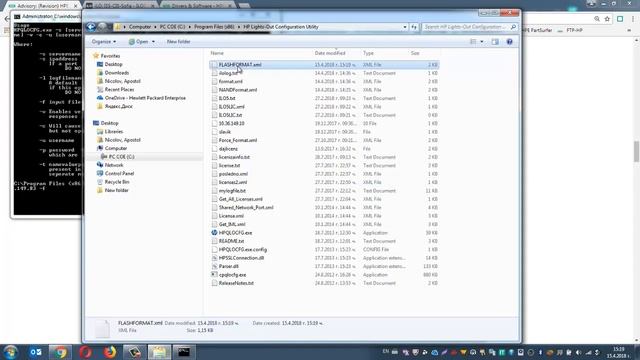Open the Opera browser taskbar icon
Image resolution: width=640 pixels, height=360 pixels.
pyautogui.click(x=85, y=352)
